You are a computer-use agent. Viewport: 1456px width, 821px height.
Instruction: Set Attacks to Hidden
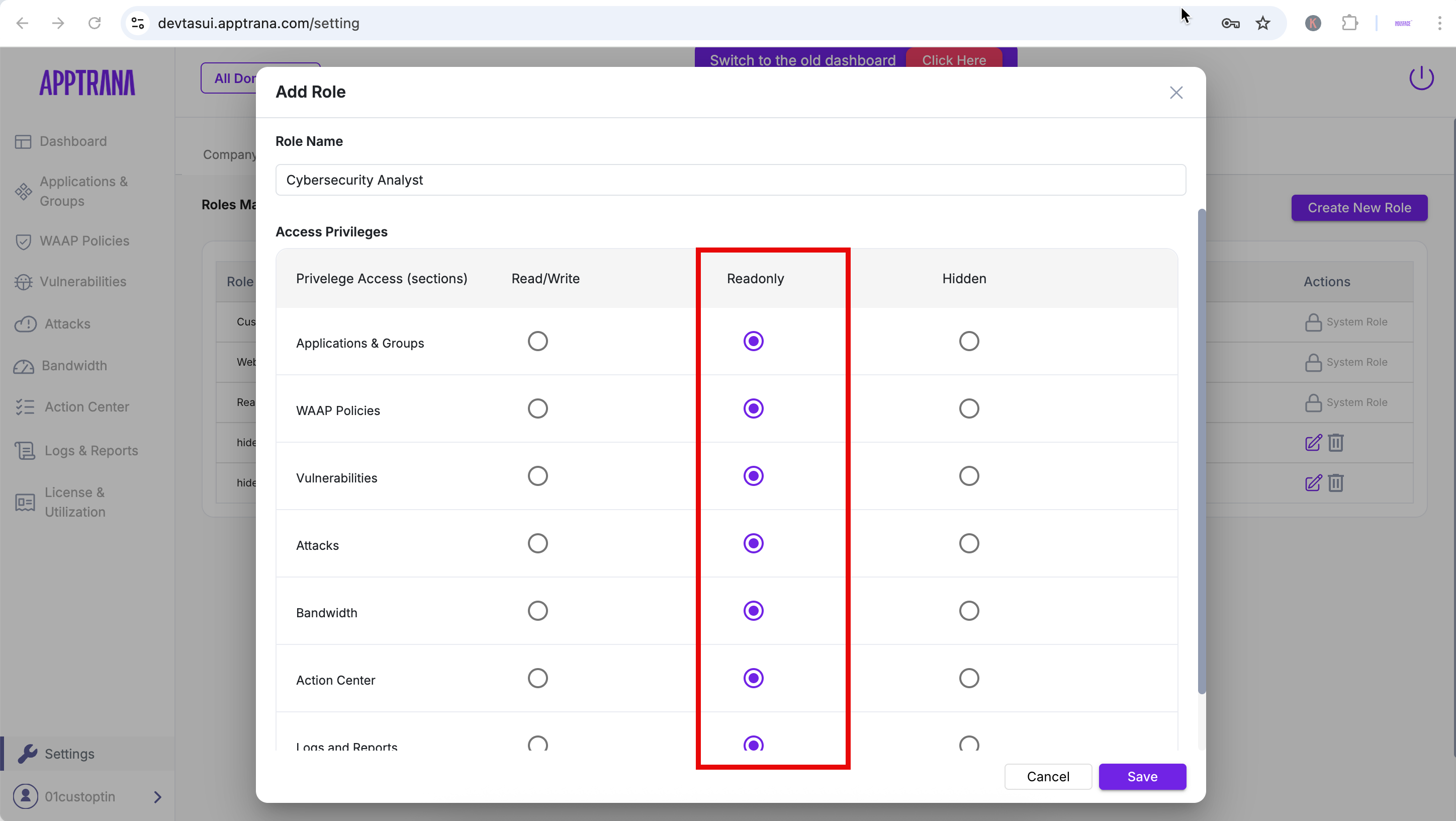click(969, 543)
